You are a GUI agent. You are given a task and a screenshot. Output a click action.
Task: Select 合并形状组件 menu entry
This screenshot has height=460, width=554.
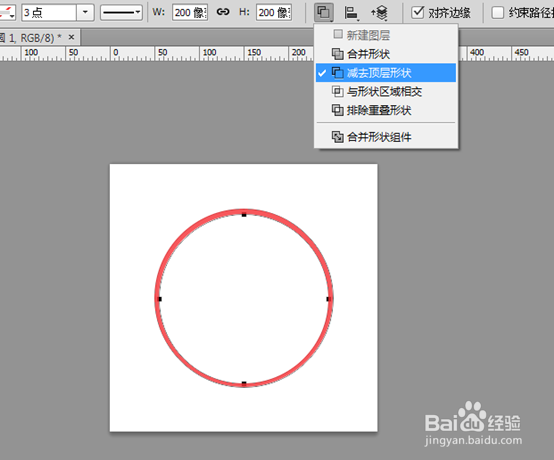click(x=386, y=137)
